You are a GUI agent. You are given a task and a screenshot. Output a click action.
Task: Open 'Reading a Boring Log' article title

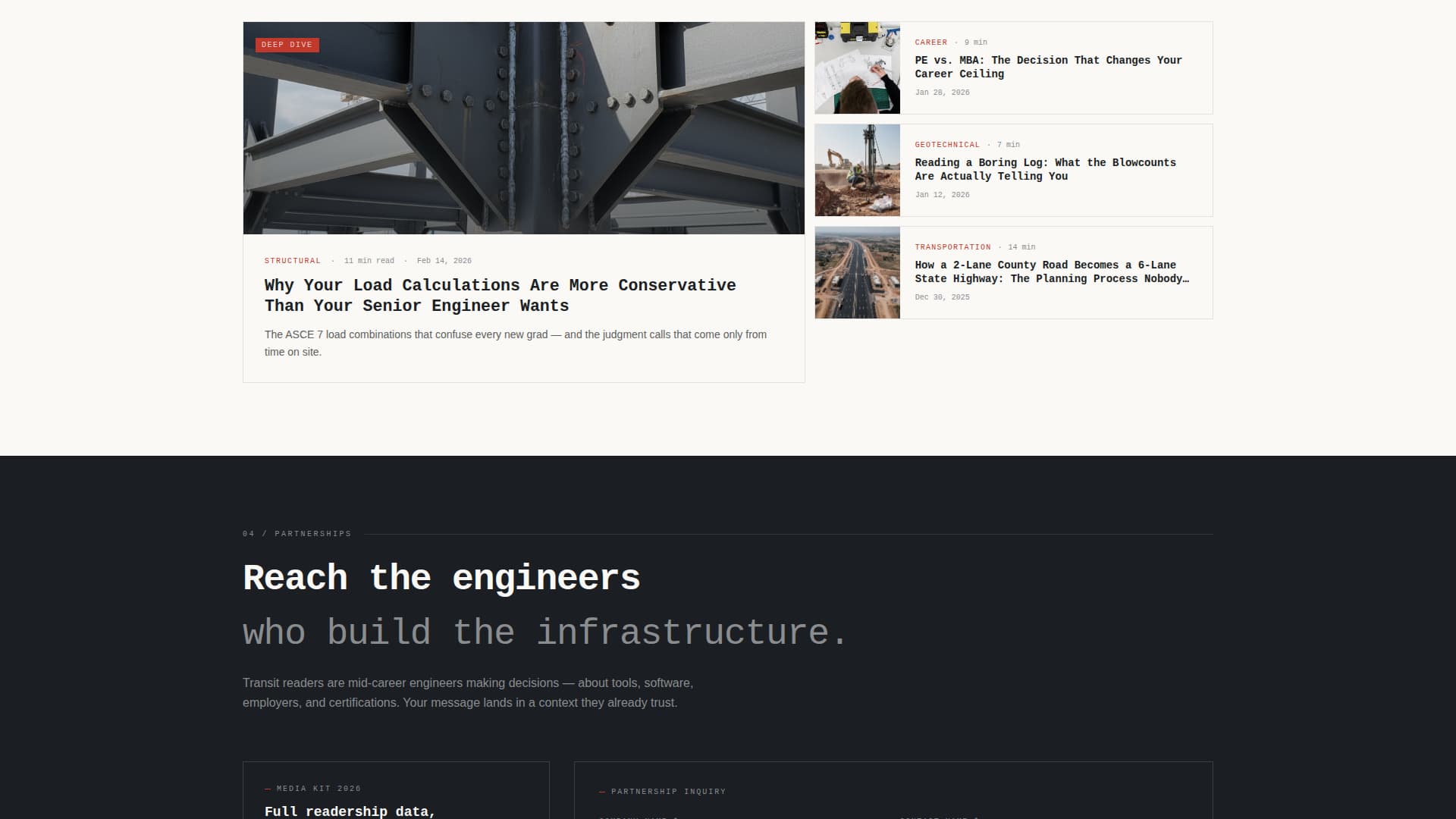[x=1045, y=169]
